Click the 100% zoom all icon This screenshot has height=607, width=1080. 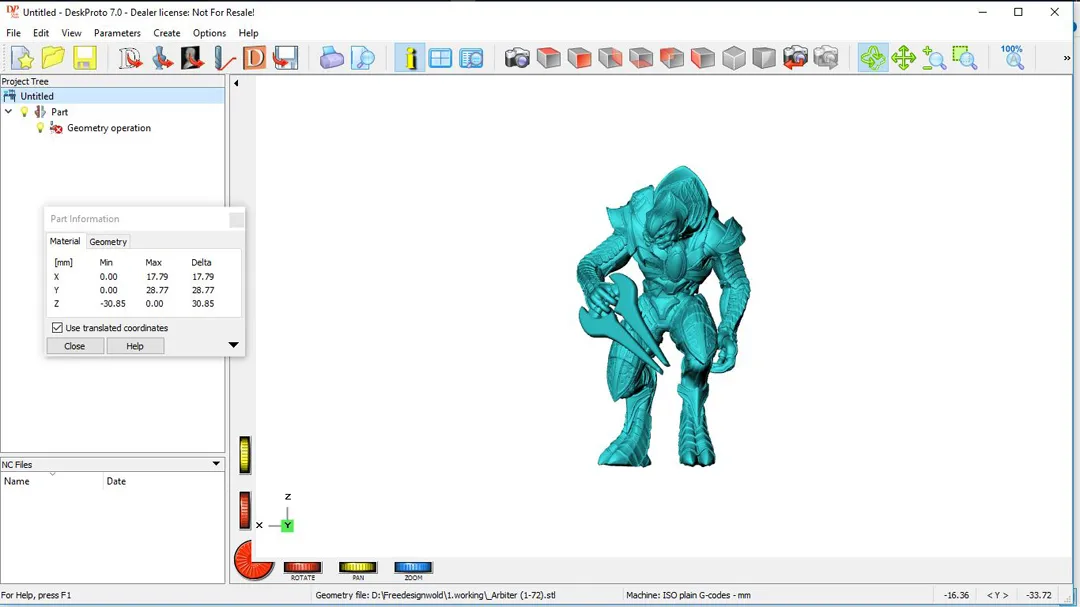(1012, 58)
